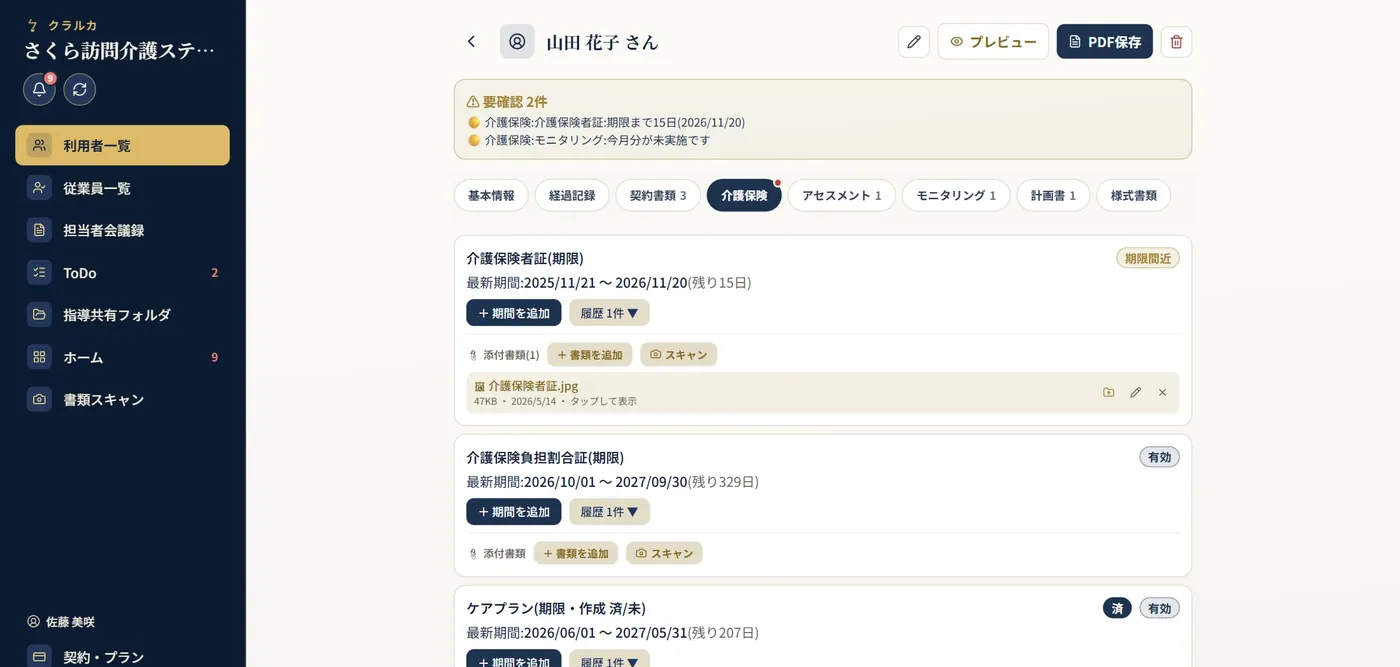Viewport: 1400px width, 667px height.
Task: Rename 介護保険者証.jpg with pencil icon
Action: [x=1136, y=393]
